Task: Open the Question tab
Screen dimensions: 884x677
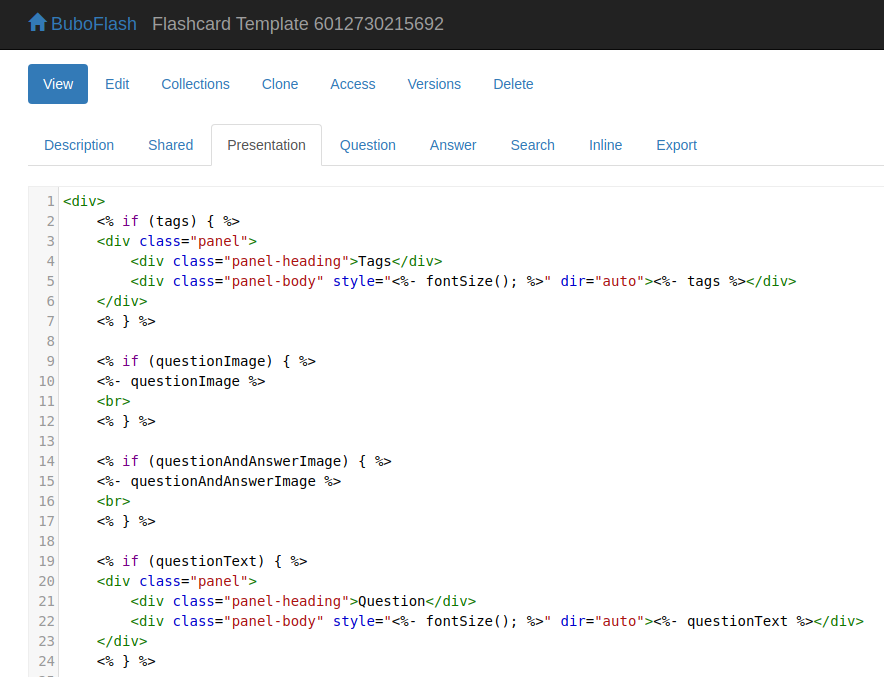Action: pos(368,145)
